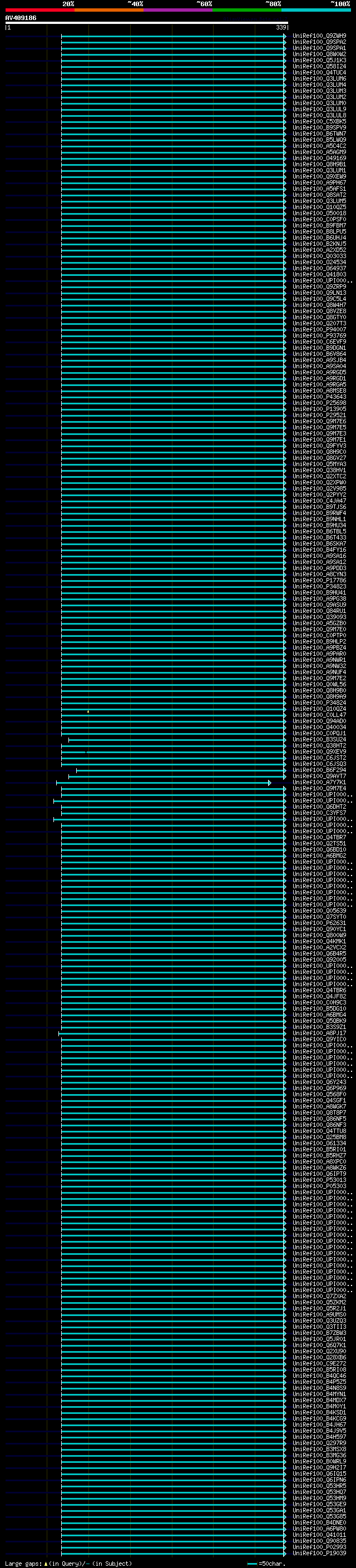This screenshot has width=356, height=1568.
Task: Select hit UniRef100_Q3LUL9
Action: (319, 109)
